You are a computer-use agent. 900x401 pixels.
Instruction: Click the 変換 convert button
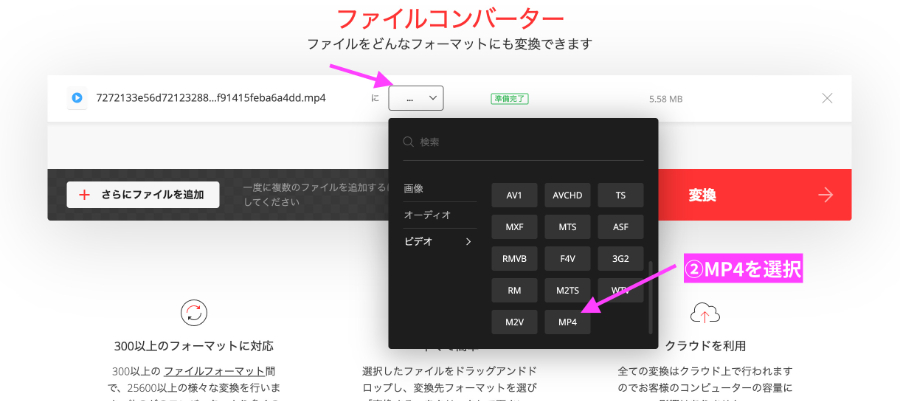coord(702,195)
